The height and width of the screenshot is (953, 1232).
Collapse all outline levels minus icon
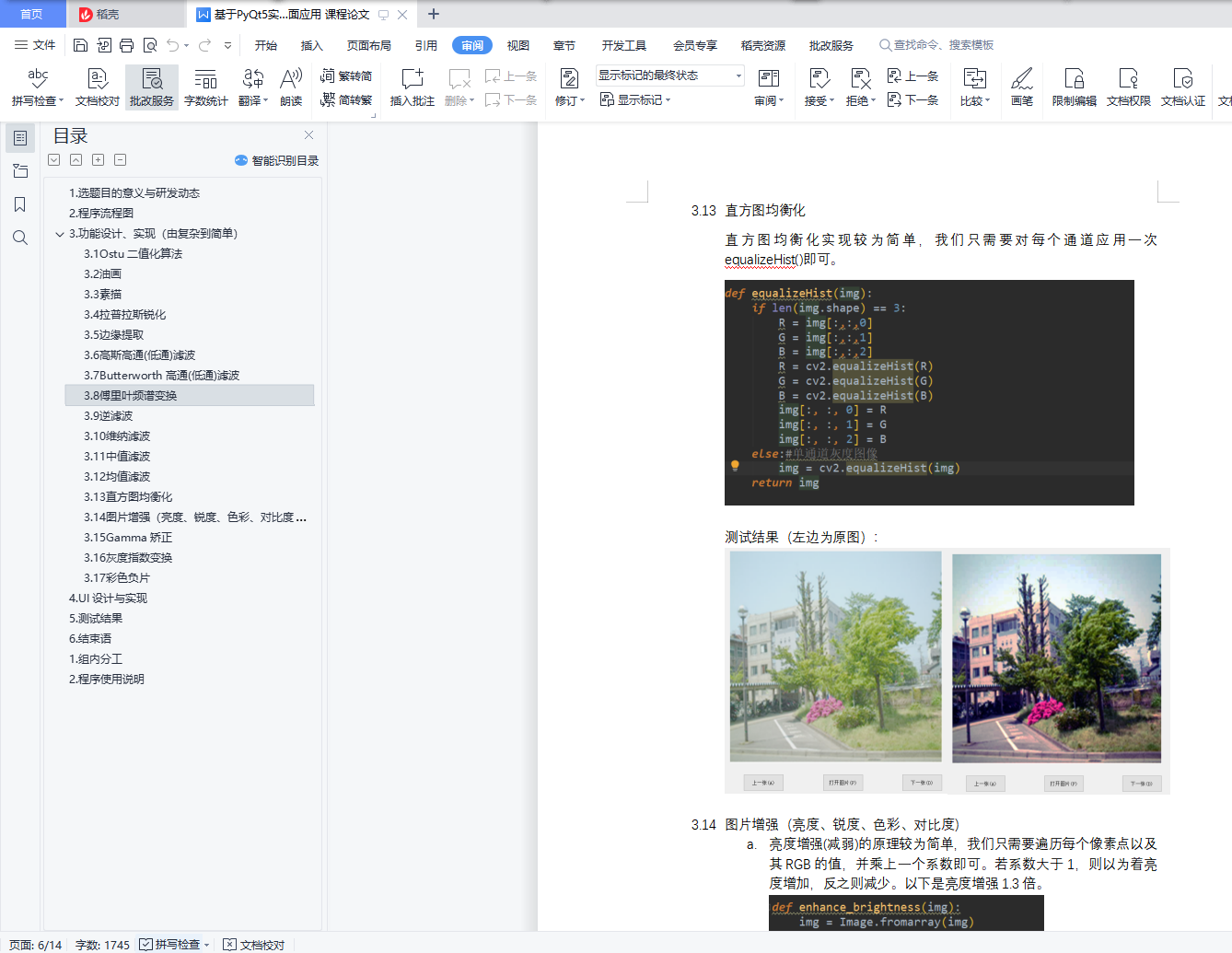coord(121,160)
